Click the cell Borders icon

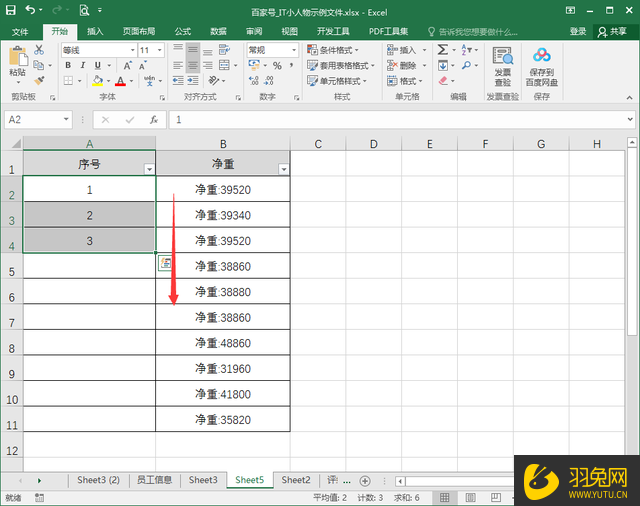point(68,81)
